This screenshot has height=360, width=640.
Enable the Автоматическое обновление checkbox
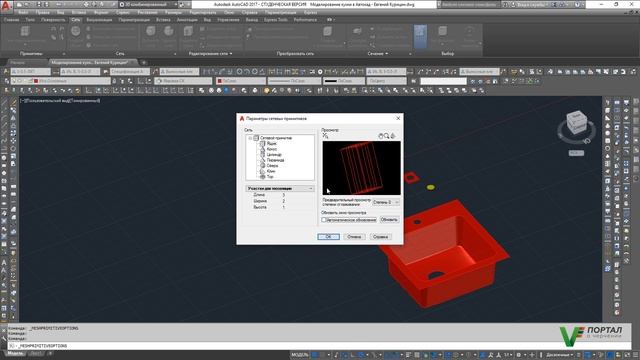coord(324,220)
